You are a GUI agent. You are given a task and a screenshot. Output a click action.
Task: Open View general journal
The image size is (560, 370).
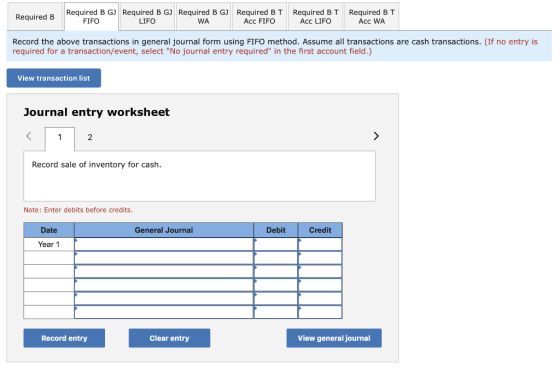pos(334,338)
